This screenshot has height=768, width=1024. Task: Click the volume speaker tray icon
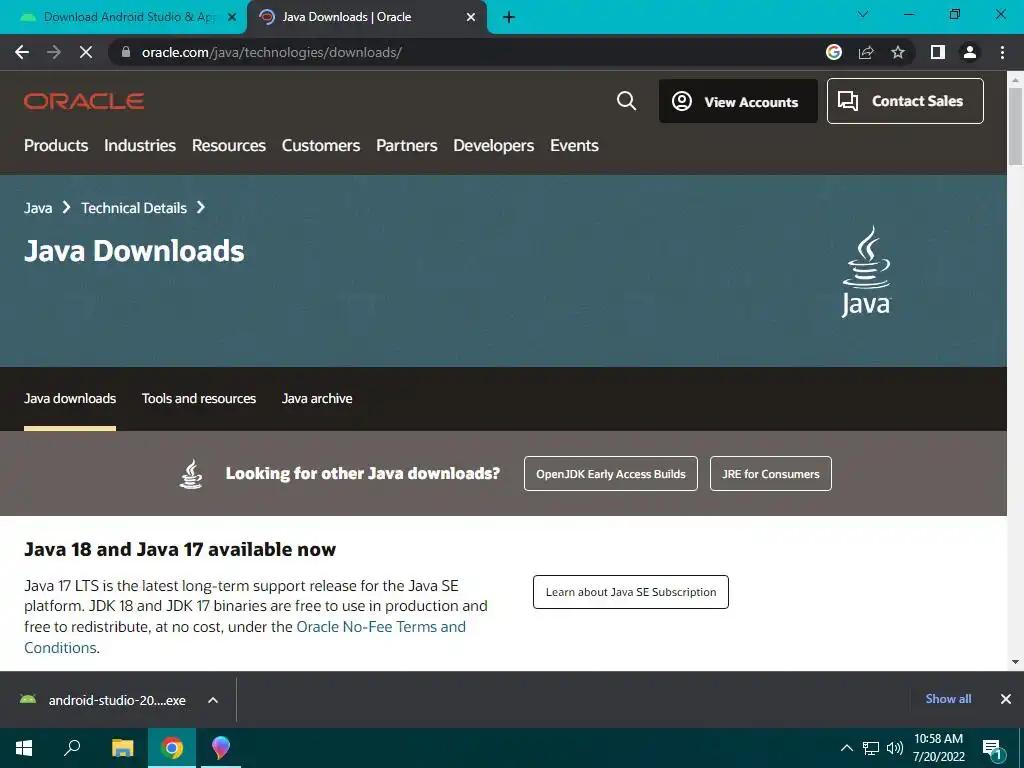point(895,748)
